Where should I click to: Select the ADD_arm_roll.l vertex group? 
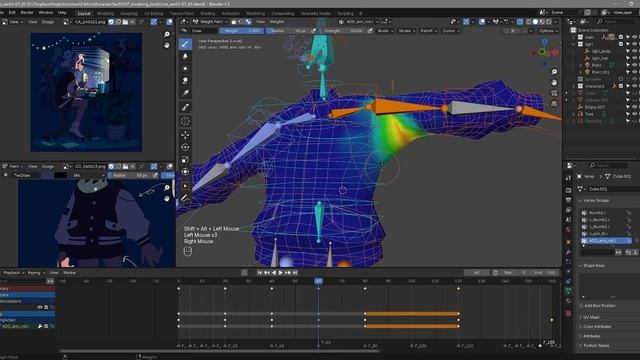(606, 241)
